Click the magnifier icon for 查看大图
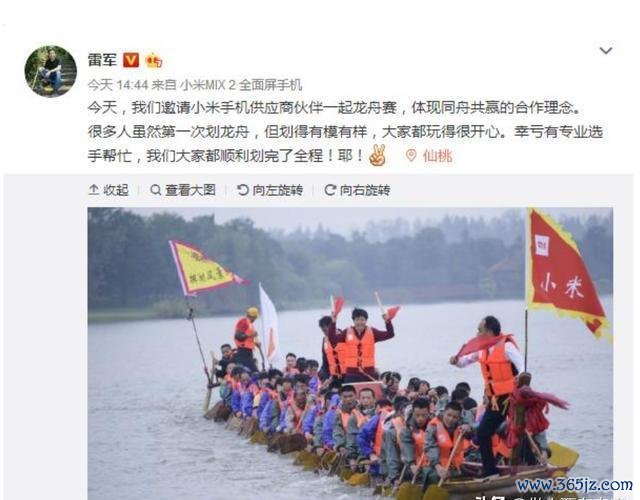This screenshot has width=640, height=500. click(156, 190)
